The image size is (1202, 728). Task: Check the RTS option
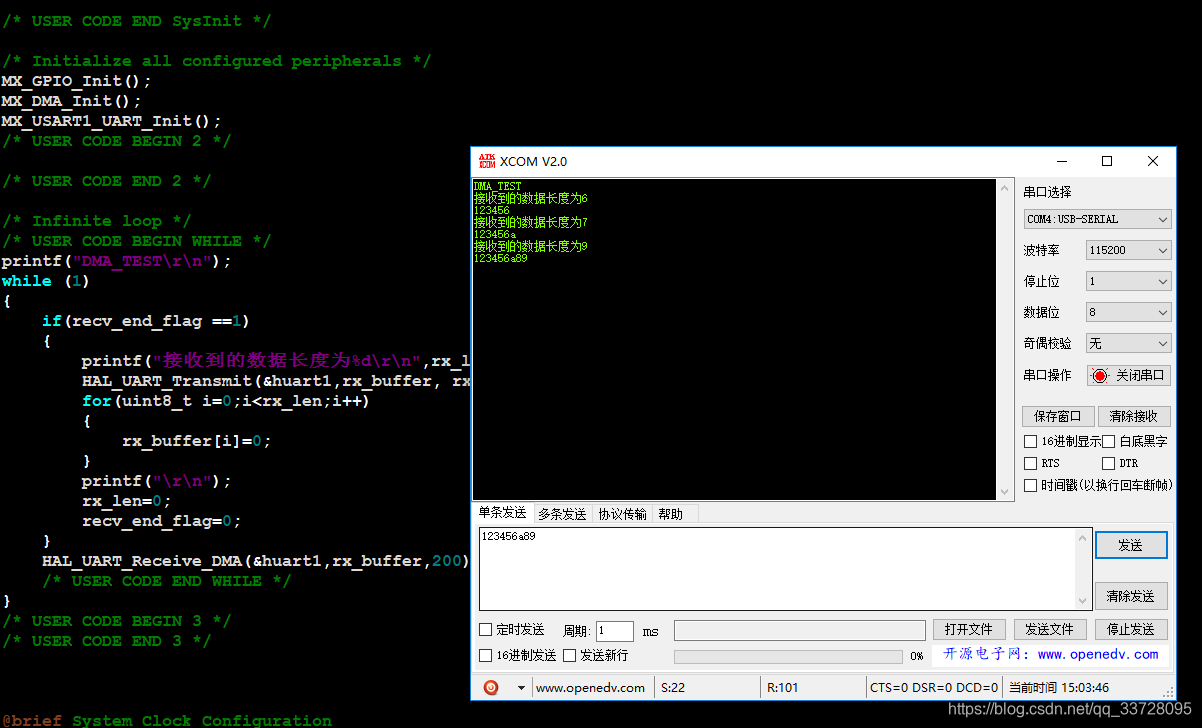(1030, 463)
